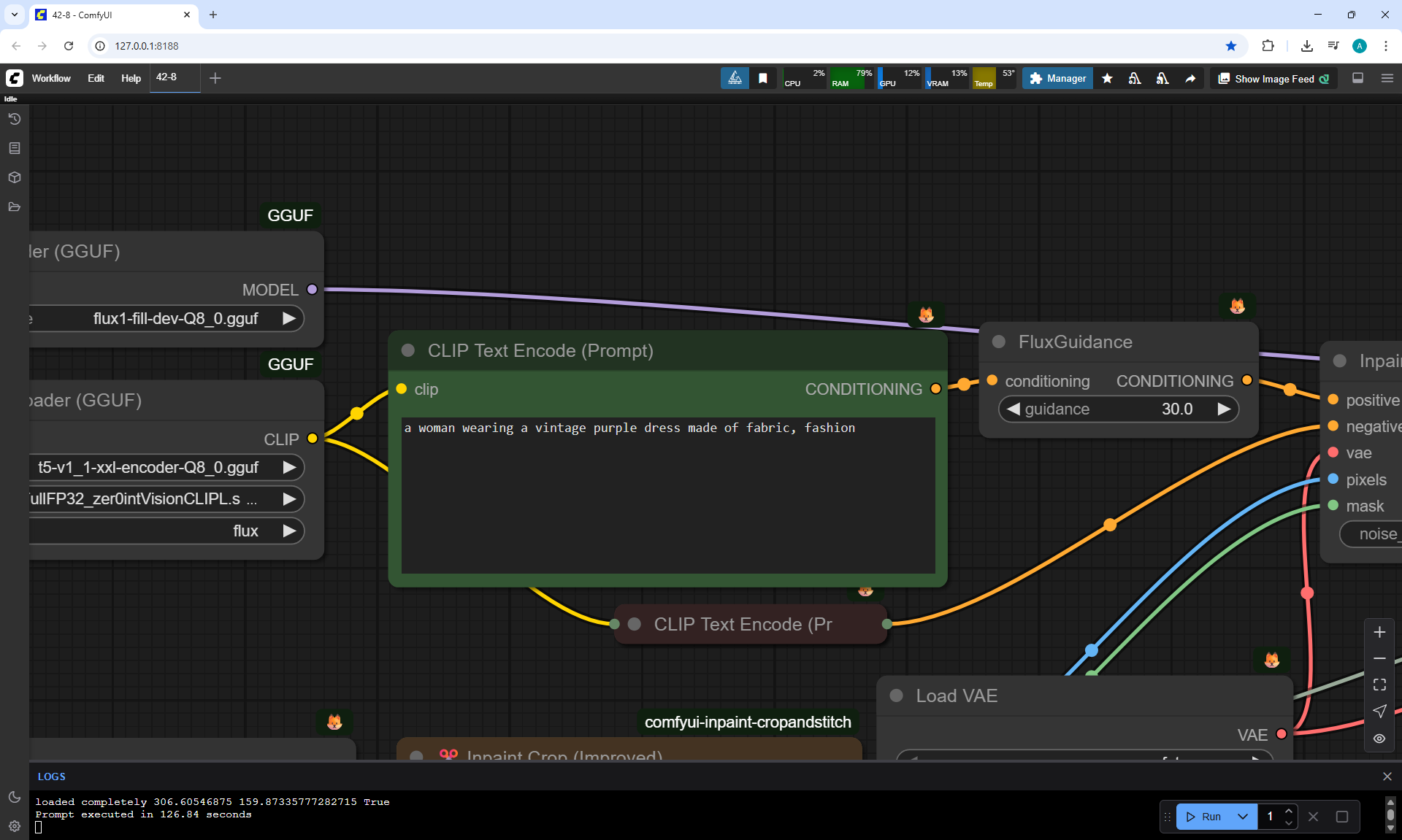The height and width of the screenshot is (840, 1402).
Task: Click the share arrow icon in toolbar
Action: pyautogui.click(x=1190, y=78)
